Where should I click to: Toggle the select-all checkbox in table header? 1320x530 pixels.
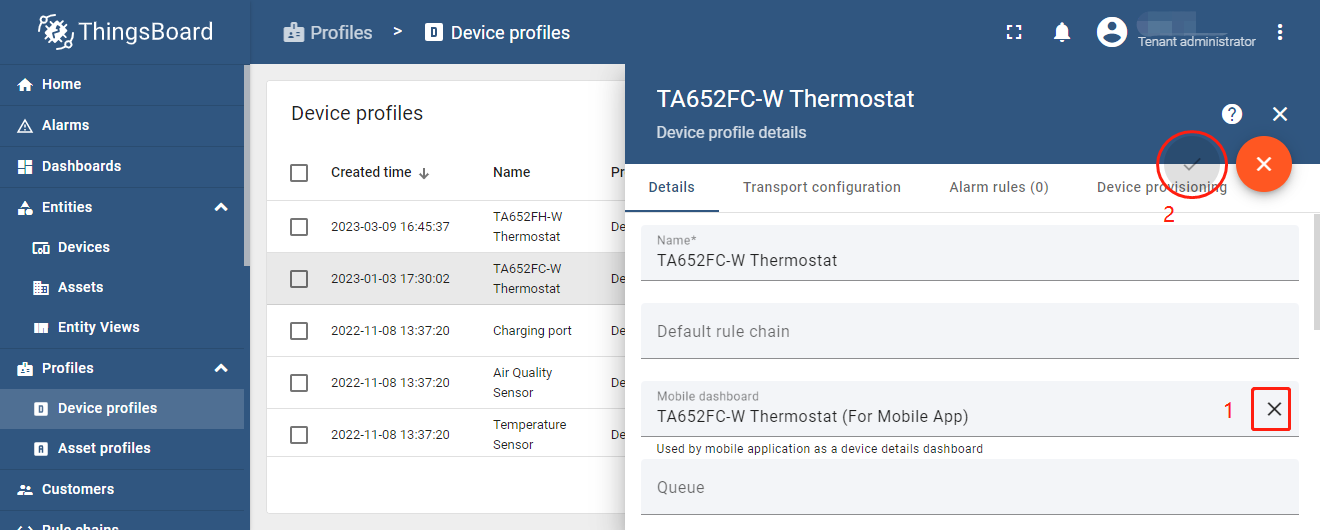[x=299, y=173]
